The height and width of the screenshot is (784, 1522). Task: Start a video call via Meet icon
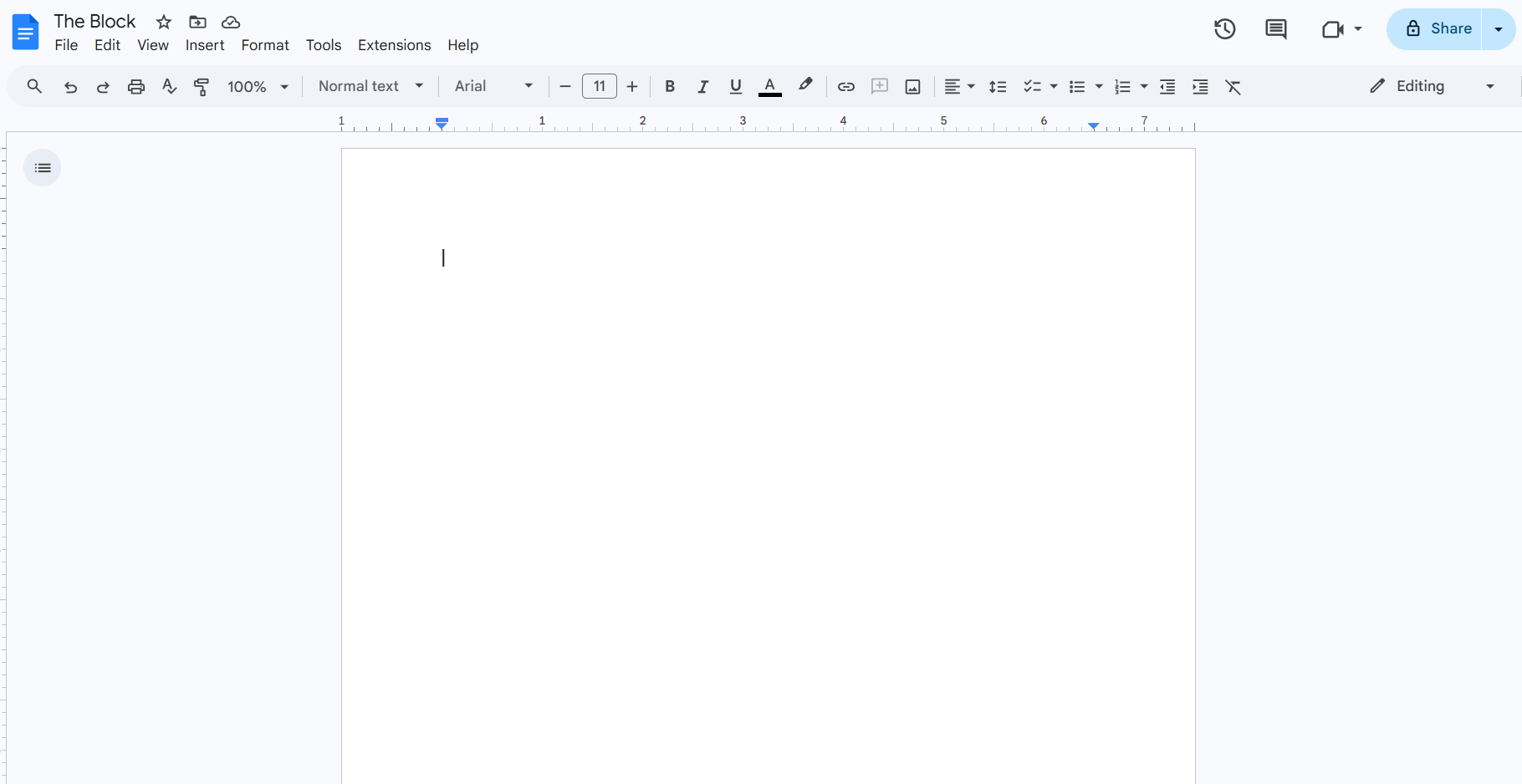click(1332, 29)
